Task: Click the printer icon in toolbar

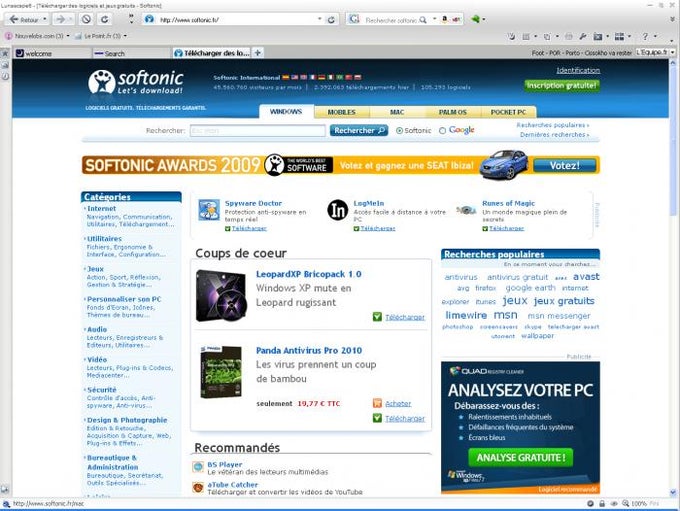Action: [x=569, y=36]
